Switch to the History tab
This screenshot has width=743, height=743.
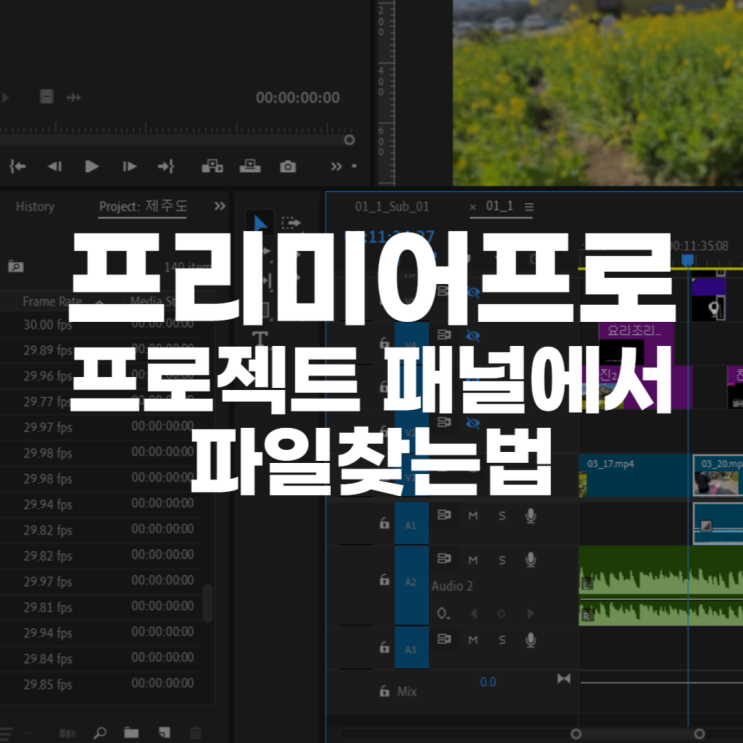tap(35, 207)
